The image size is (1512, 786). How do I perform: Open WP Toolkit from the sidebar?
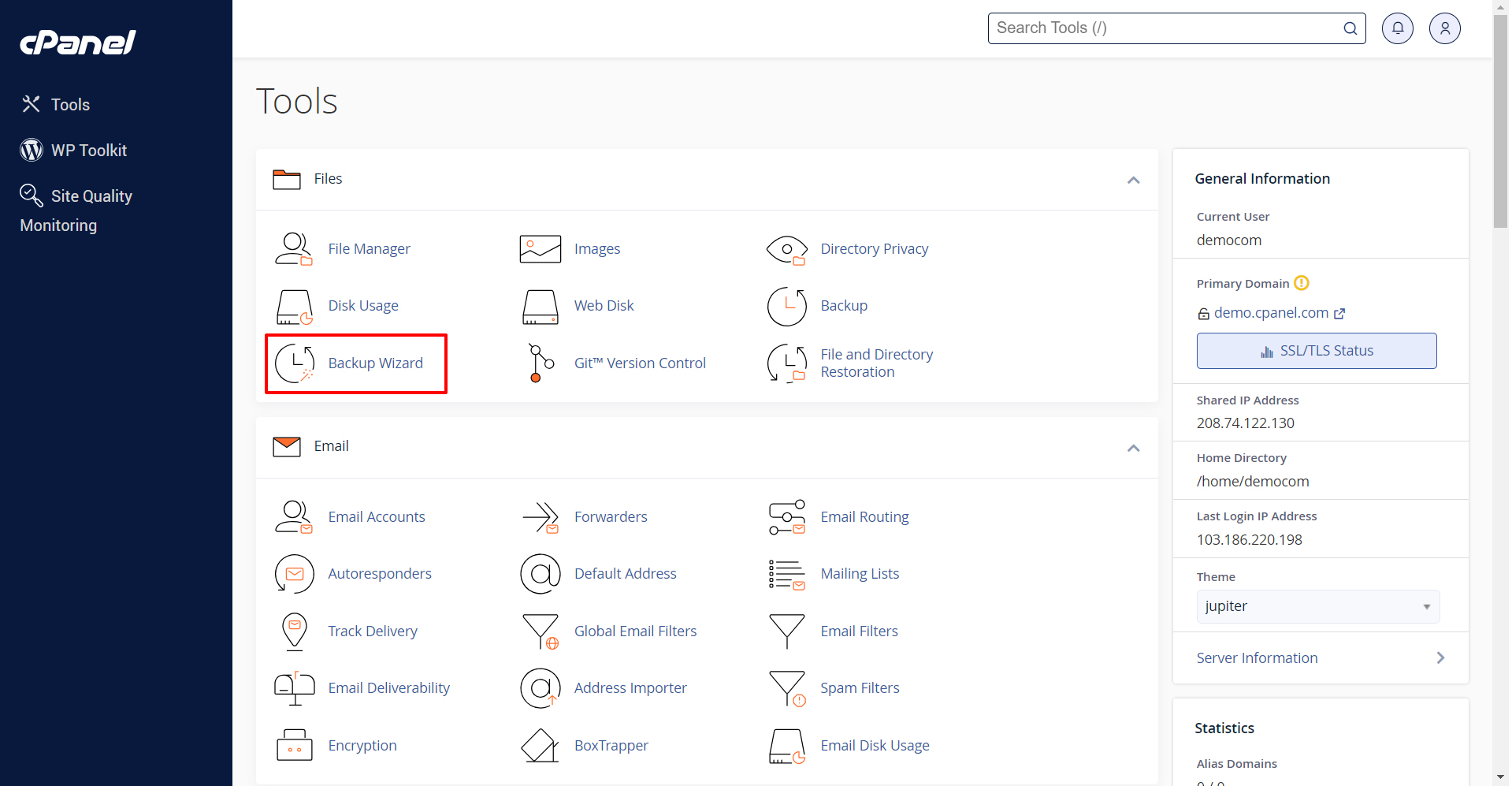click(x=88, y=151)
